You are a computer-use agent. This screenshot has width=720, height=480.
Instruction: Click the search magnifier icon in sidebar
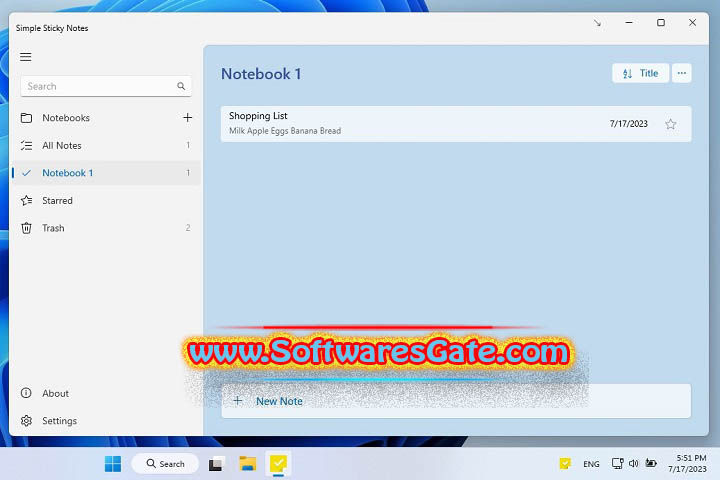click(x=181, y=86)
